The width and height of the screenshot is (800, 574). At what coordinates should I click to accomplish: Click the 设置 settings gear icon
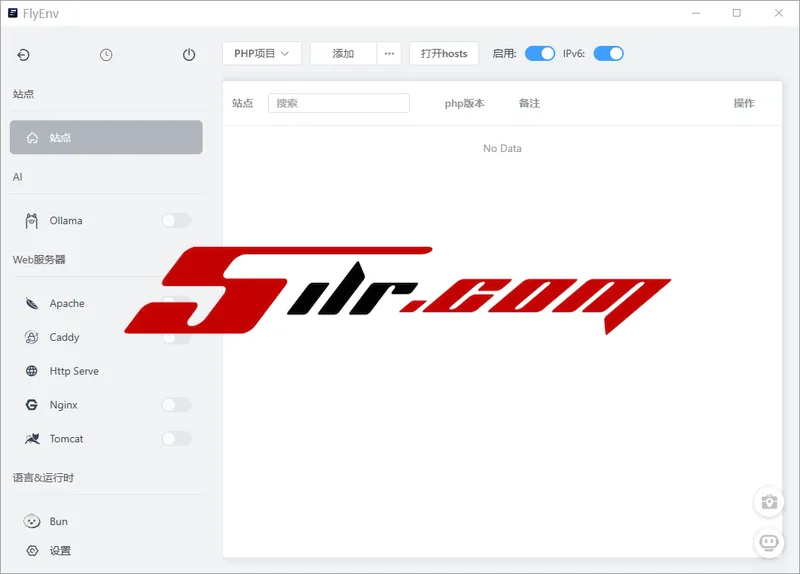click(32, 551)
